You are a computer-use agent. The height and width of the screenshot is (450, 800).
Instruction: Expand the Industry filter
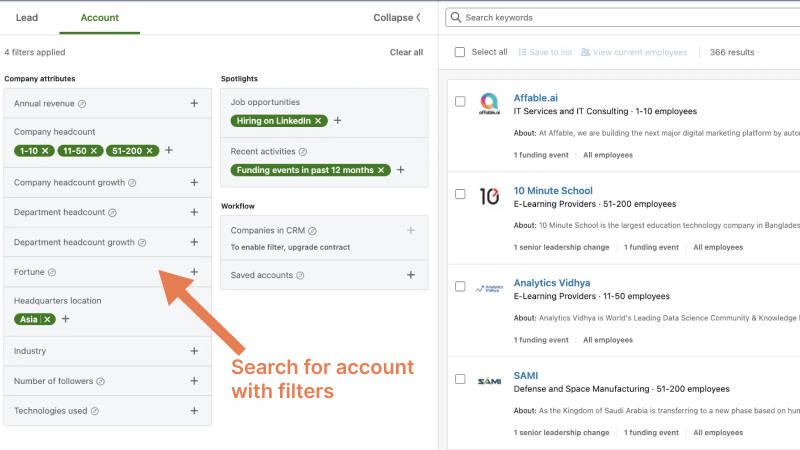[x=194, y=351]
